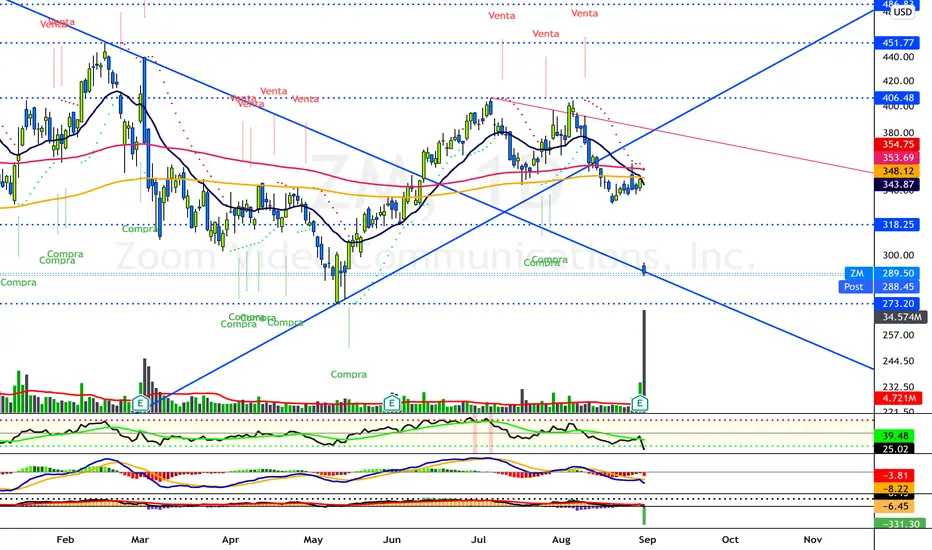Click the 318.25 horizontal line price label

tap(898, 225)
